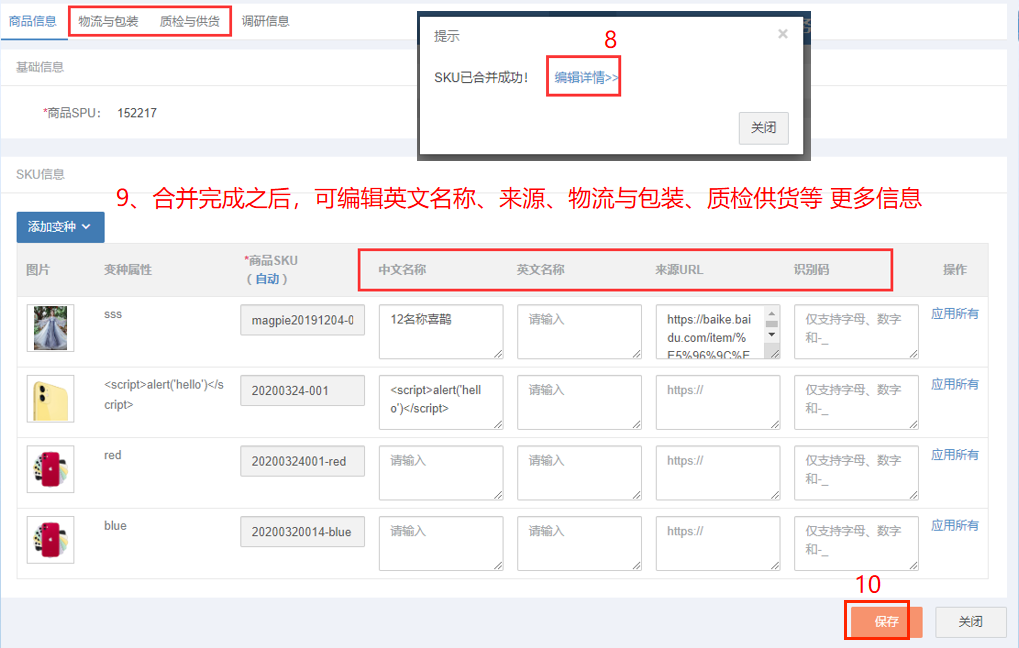Click the English name field in blue row
1019x648 pixels.
point(579,543)
